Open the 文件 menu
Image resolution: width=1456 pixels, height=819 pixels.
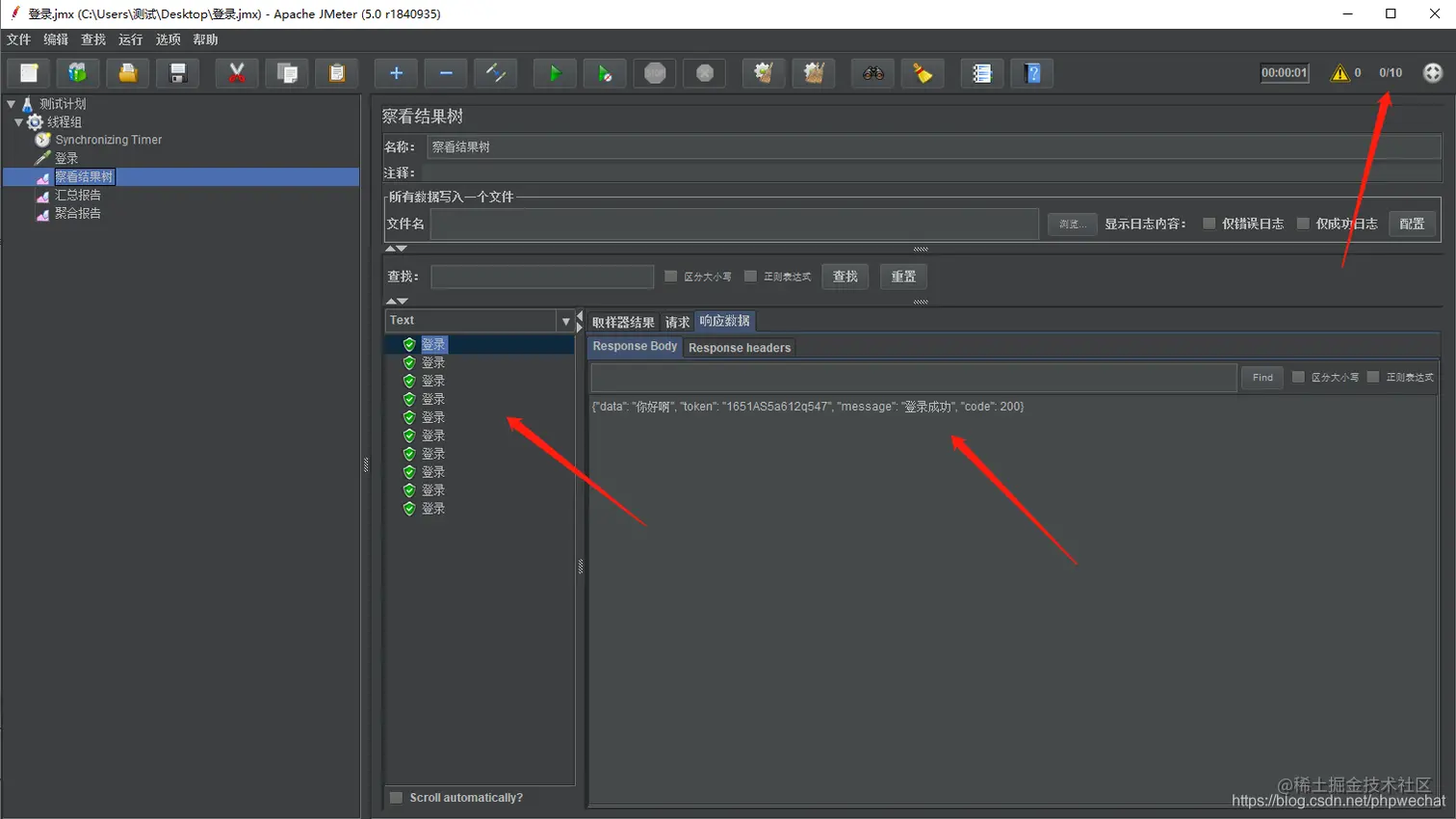pyautogui.click(x=19, y=40)
